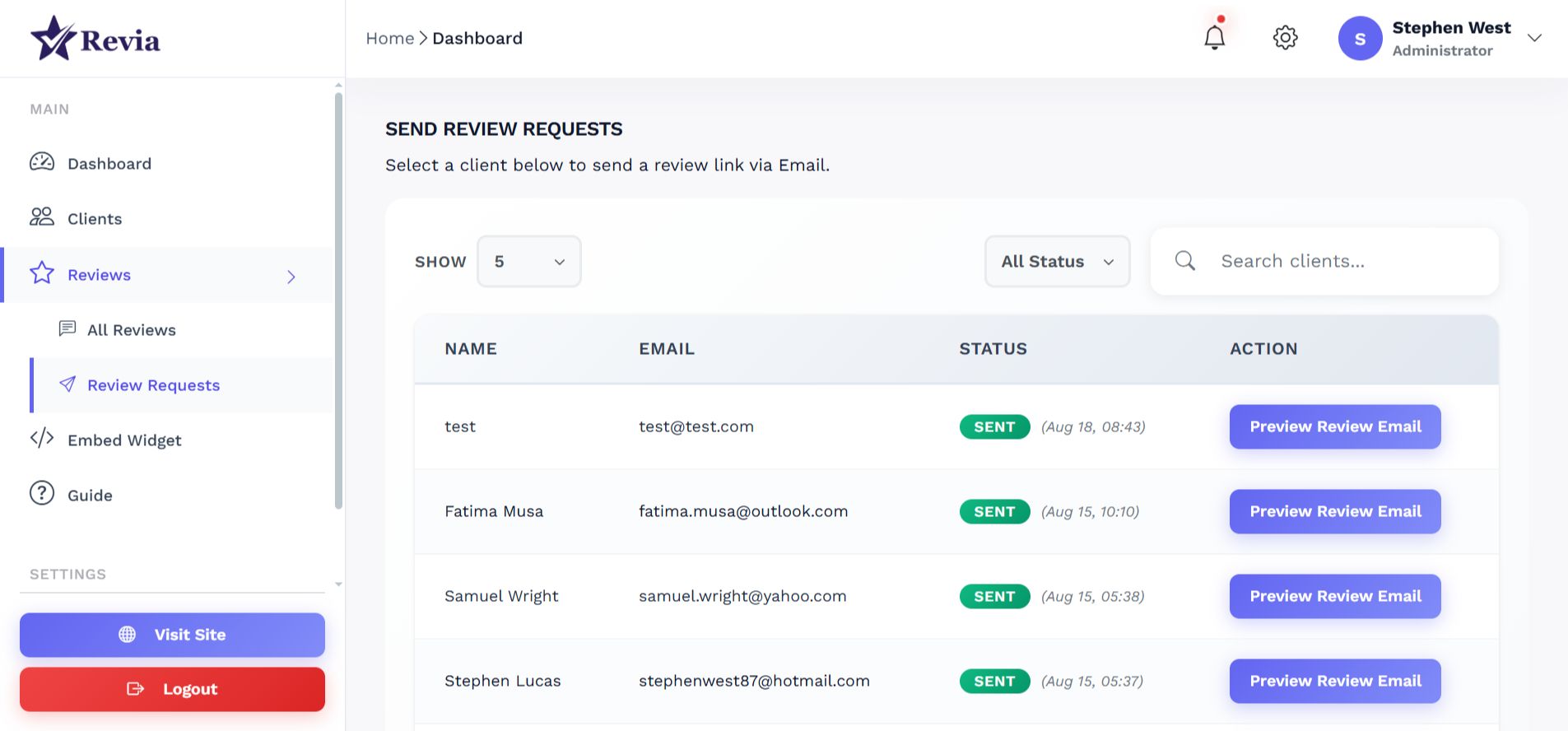Click the notification bell icon
1568x731 pixels.
click(1214, 38)
